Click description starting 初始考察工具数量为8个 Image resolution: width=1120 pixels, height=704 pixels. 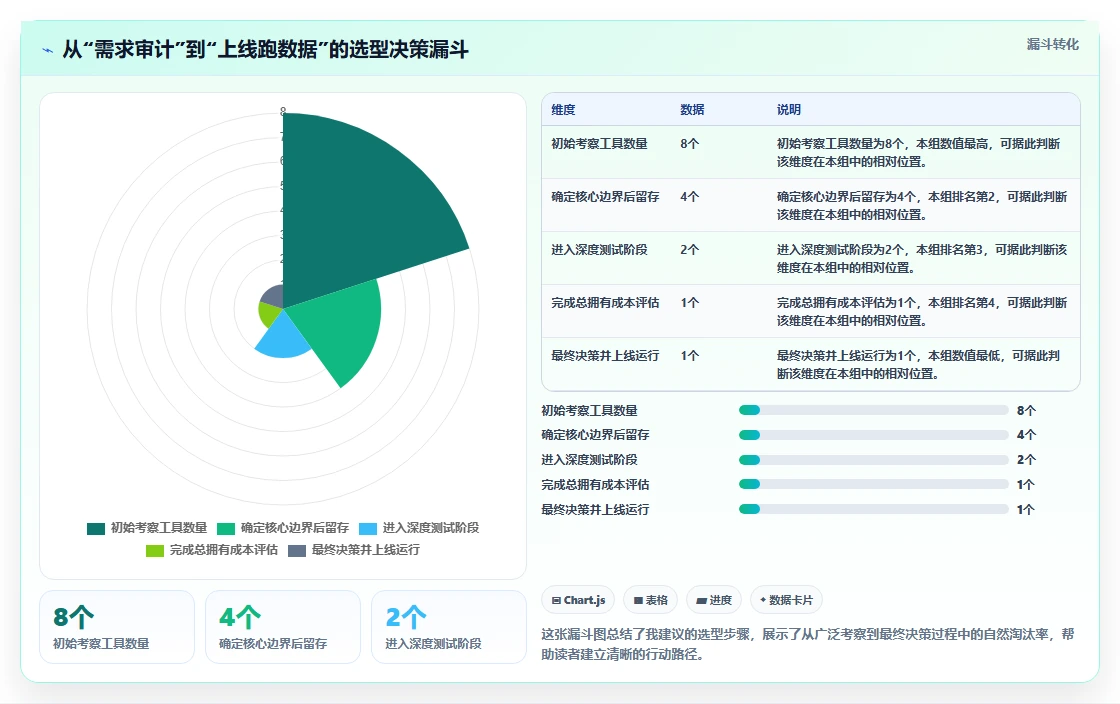(x=919, y=153)
